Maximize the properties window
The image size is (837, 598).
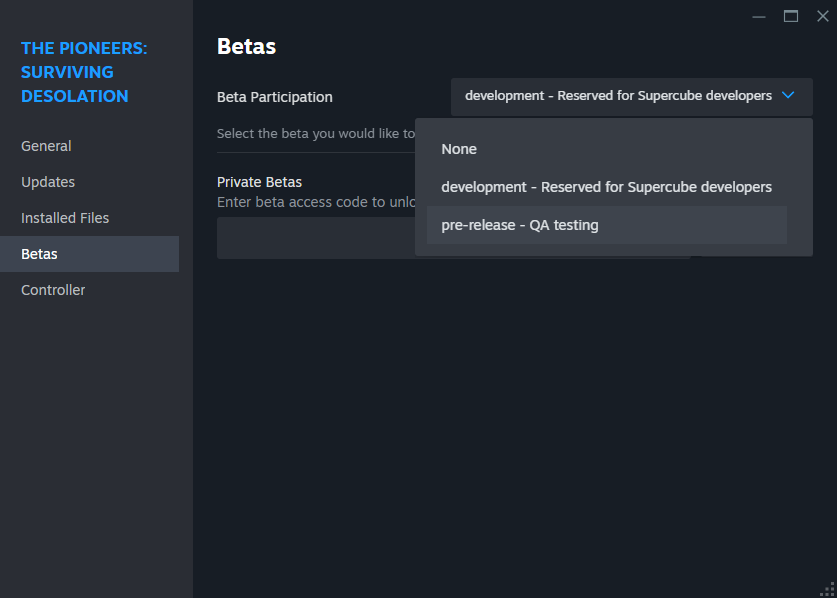(791, 16)
